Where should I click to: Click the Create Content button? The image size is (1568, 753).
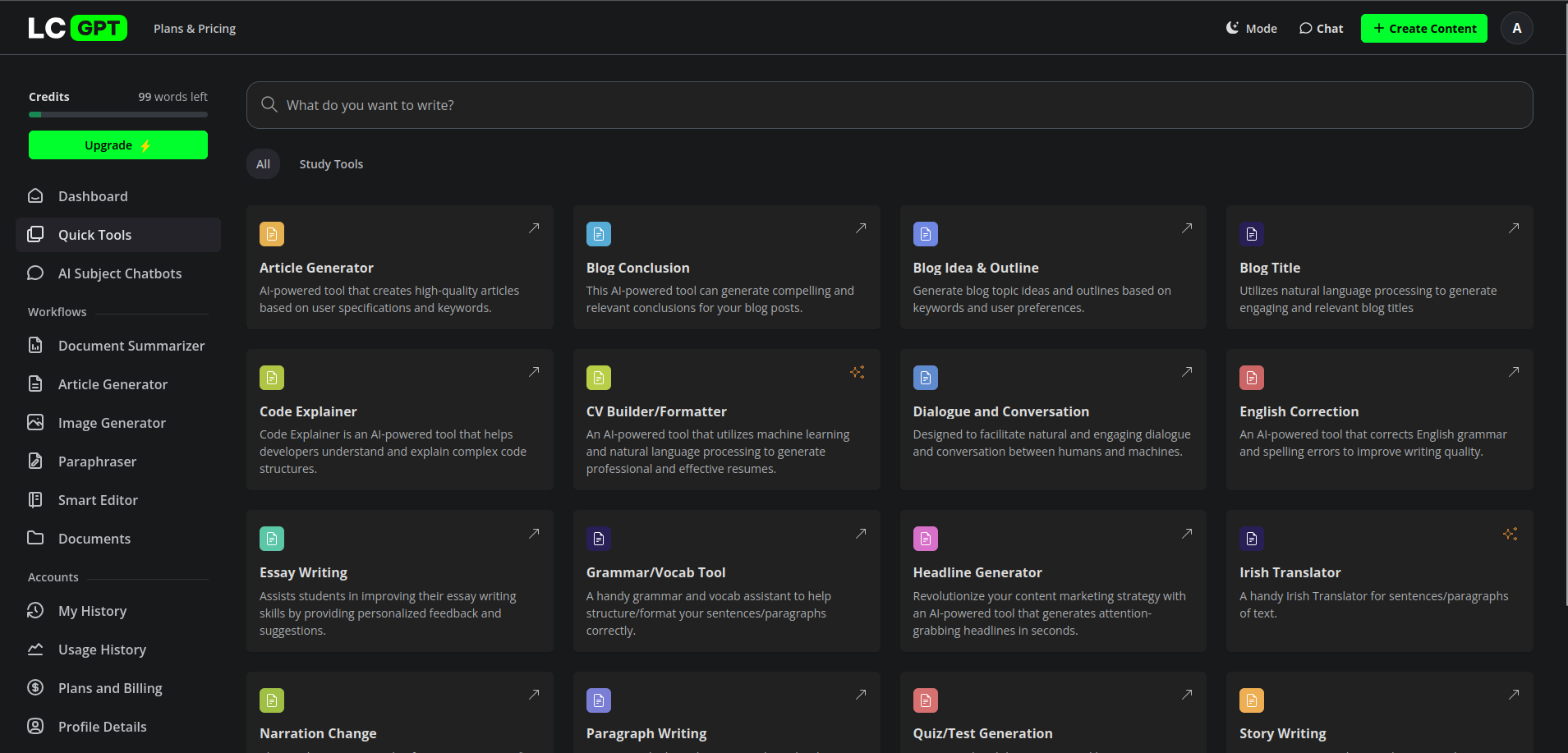[x=1424, y=28]
